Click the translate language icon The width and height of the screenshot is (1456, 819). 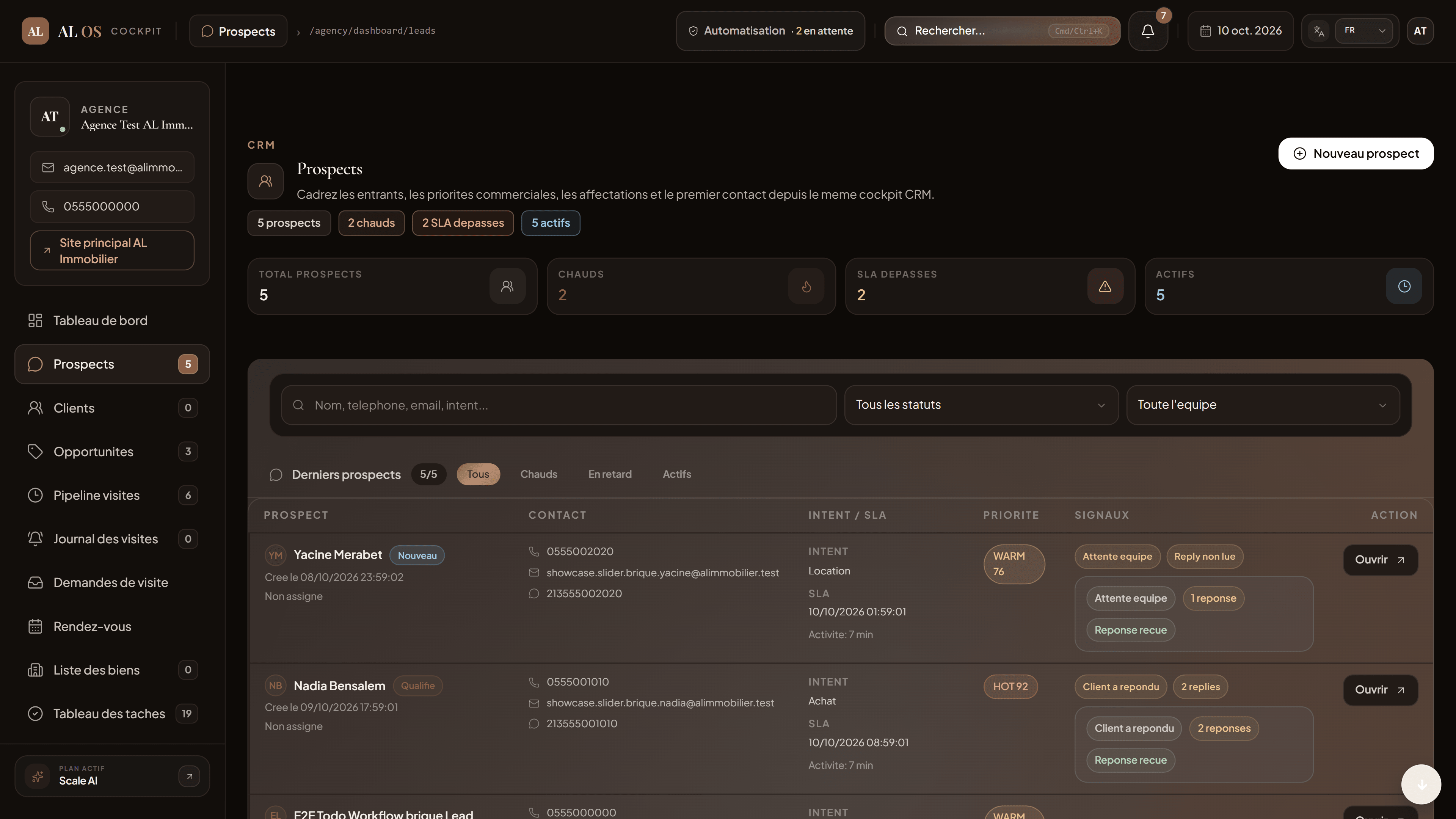click(1319, 31)
